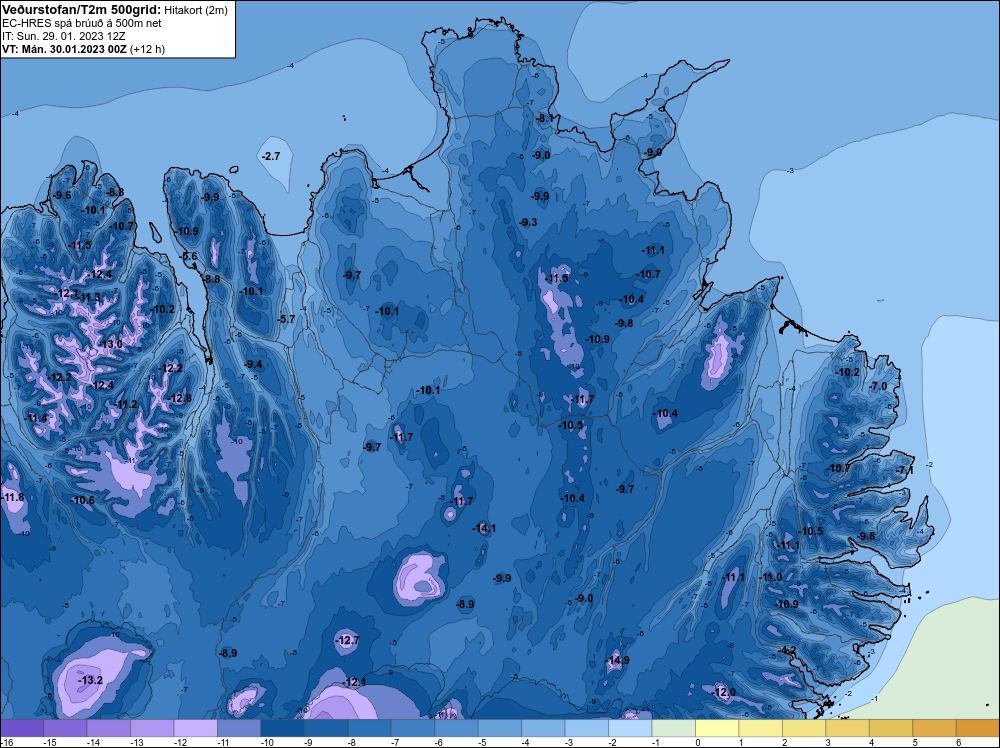Click the -9.6 temperature label
Image resolution: width=1000 pixels, height=748 pixels.
[62, 195]
